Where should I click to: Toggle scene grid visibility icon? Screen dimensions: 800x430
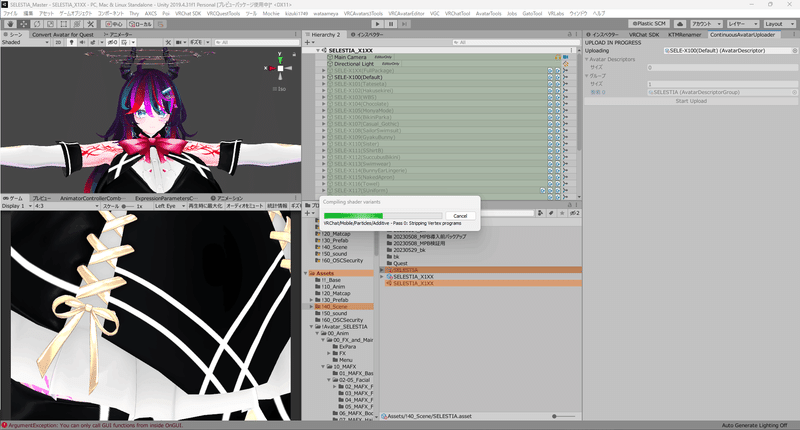pos(124,42)
